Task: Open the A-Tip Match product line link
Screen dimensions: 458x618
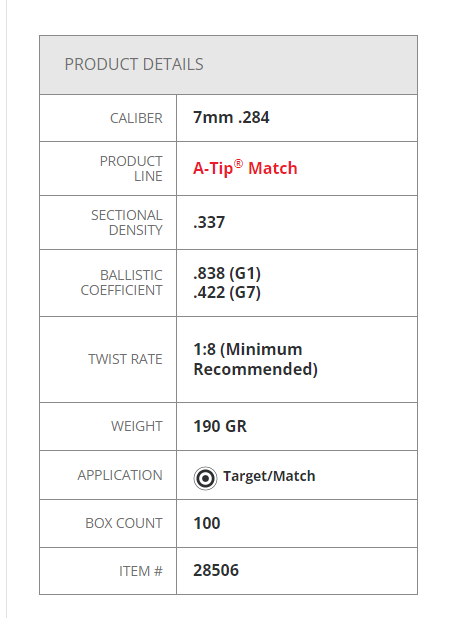Action: (x=245, y=168)
